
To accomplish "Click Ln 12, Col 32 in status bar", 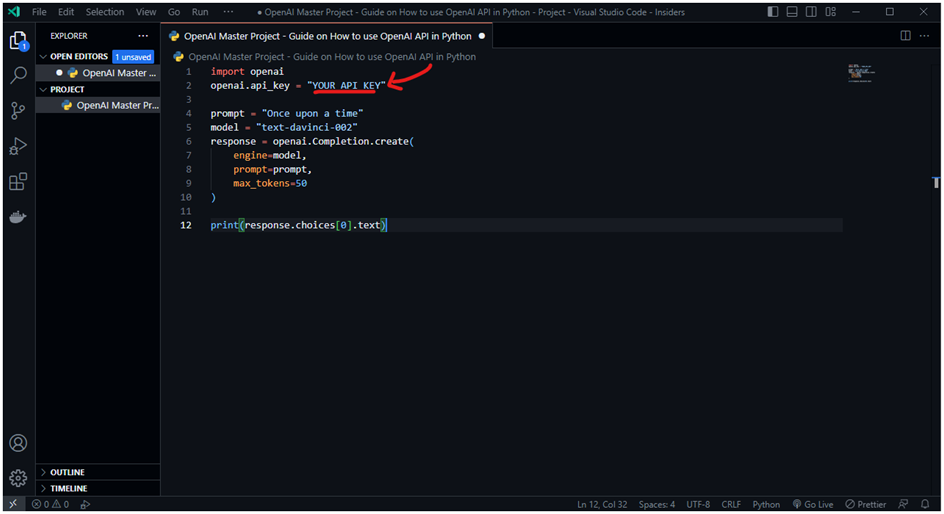I will click(x=601, y=504).
